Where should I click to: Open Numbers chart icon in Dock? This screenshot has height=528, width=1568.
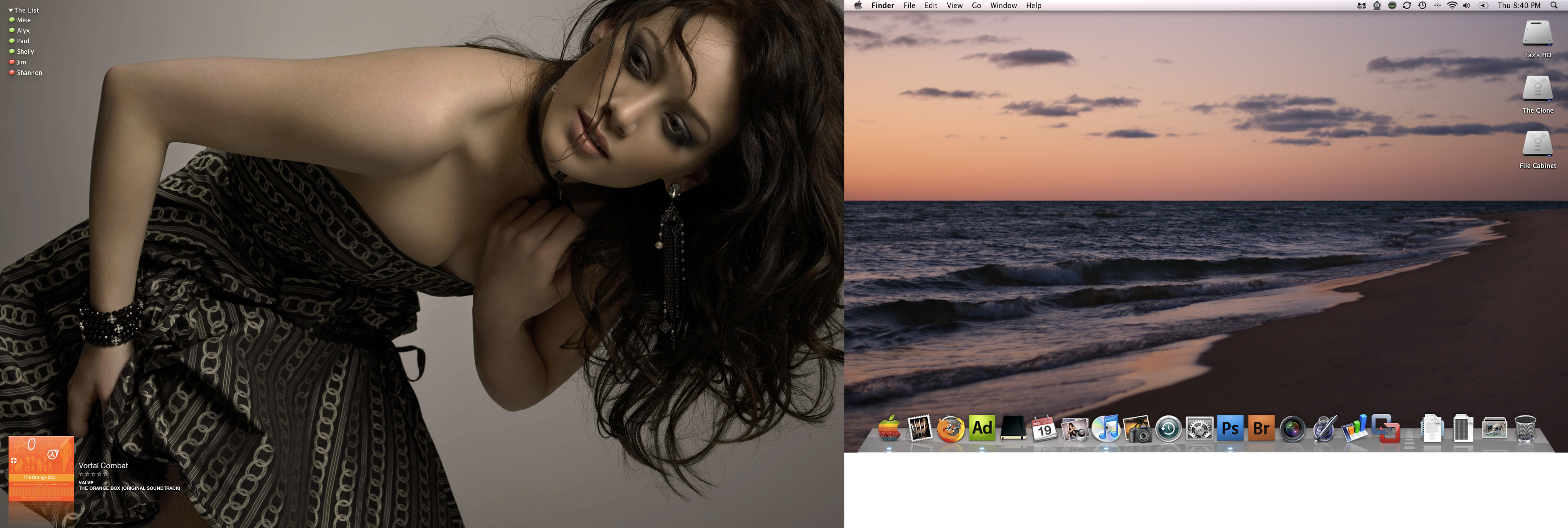(1355, 429)
